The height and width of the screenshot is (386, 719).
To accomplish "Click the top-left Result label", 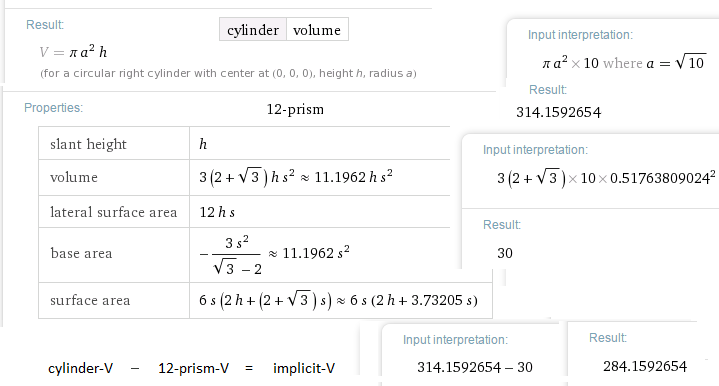I will pyautogui.click(x=45, y=25).
